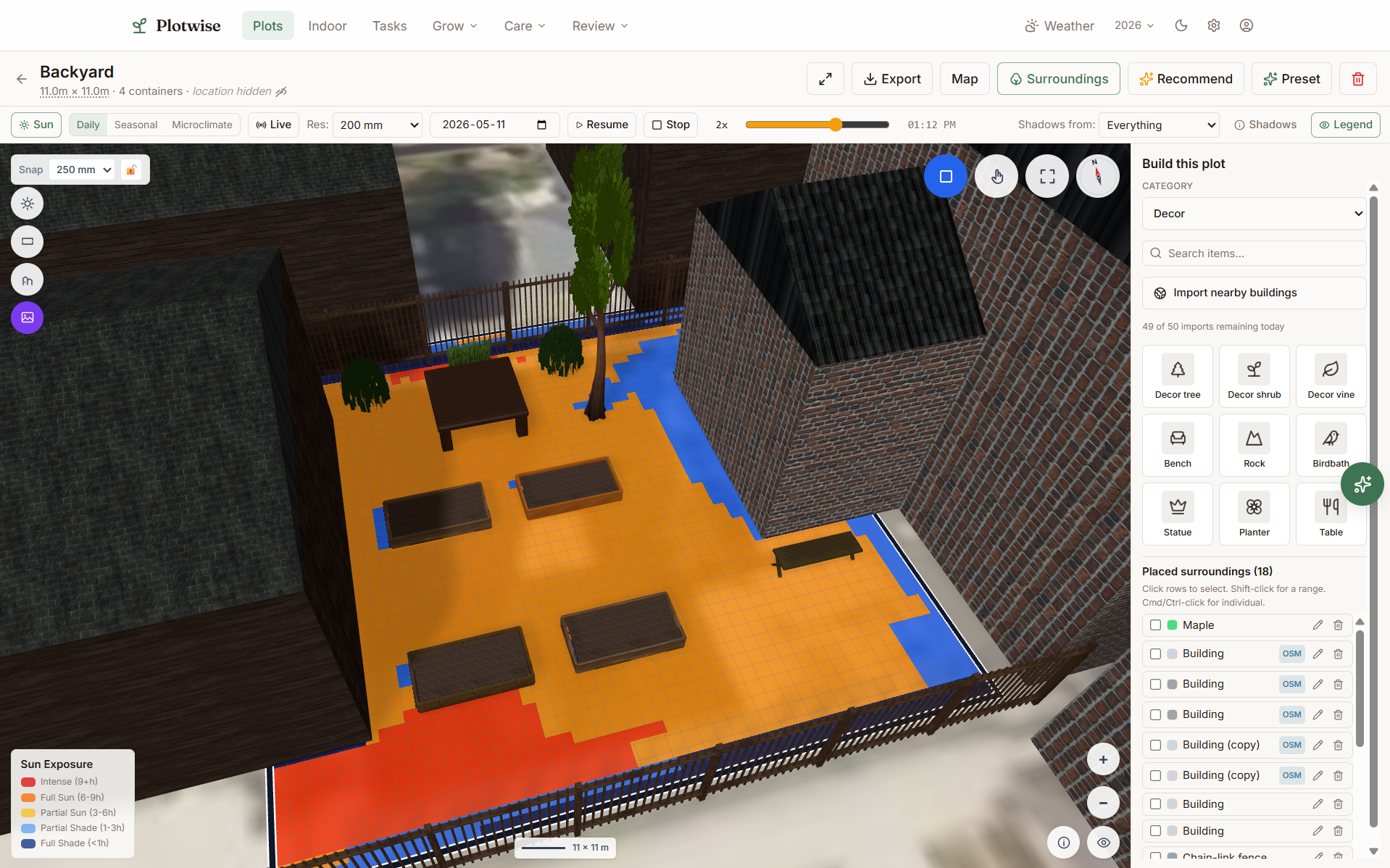Add a Bench item
Image resolution: width=1390 pixels, height=868 pixels.
[1178, 445]
